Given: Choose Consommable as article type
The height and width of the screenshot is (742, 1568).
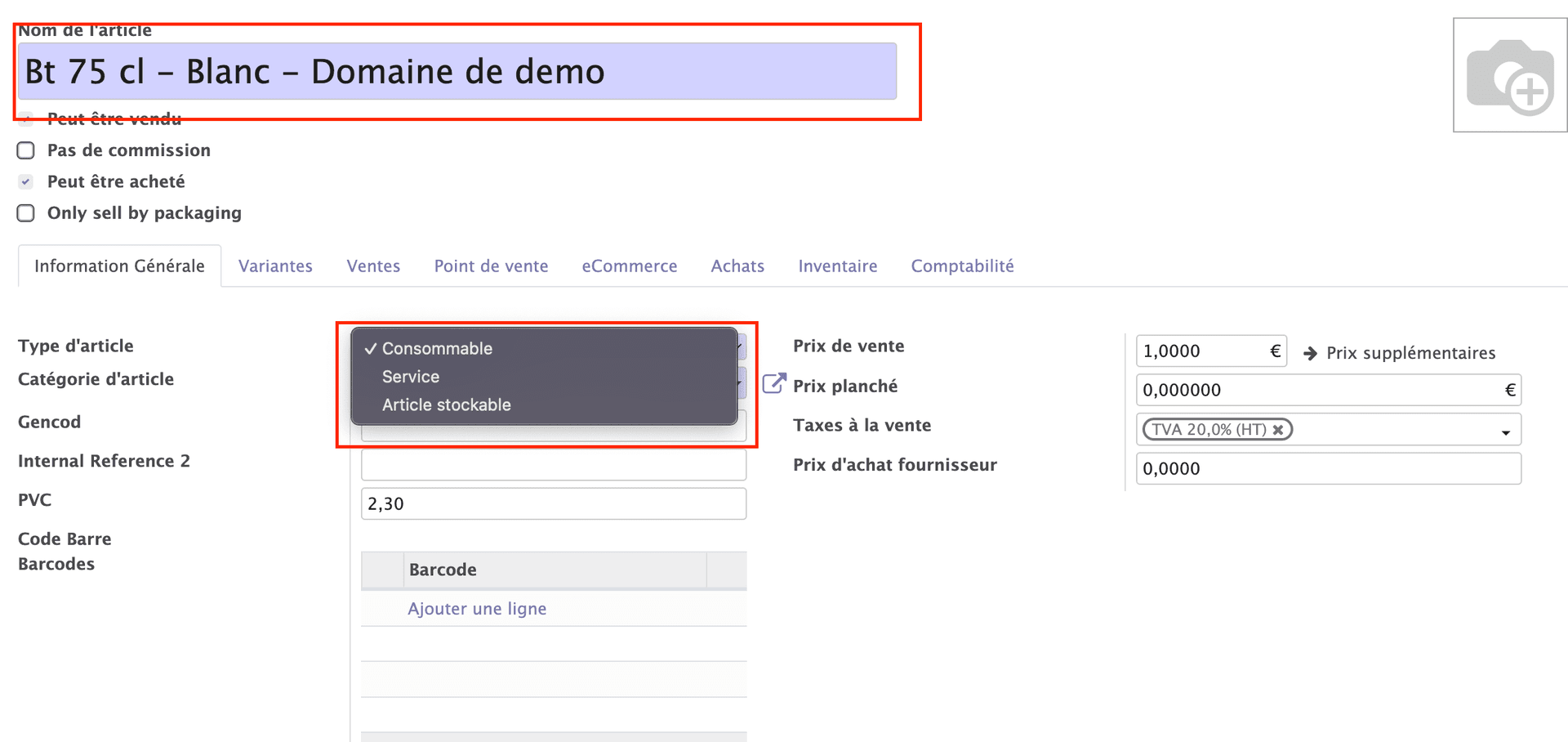Looking at the screenshot, I should (437, 348).
